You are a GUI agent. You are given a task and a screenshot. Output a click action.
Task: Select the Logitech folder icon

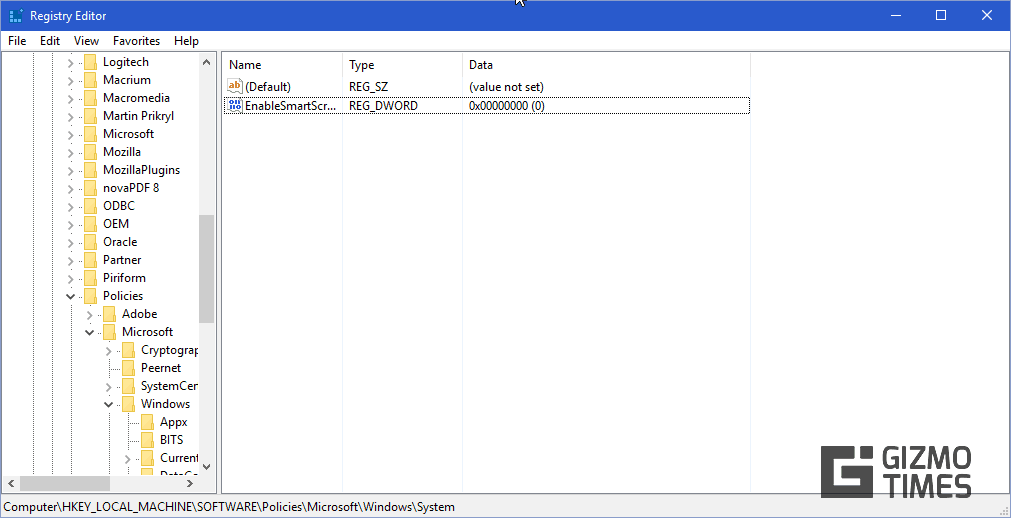(x=90, y=62)
